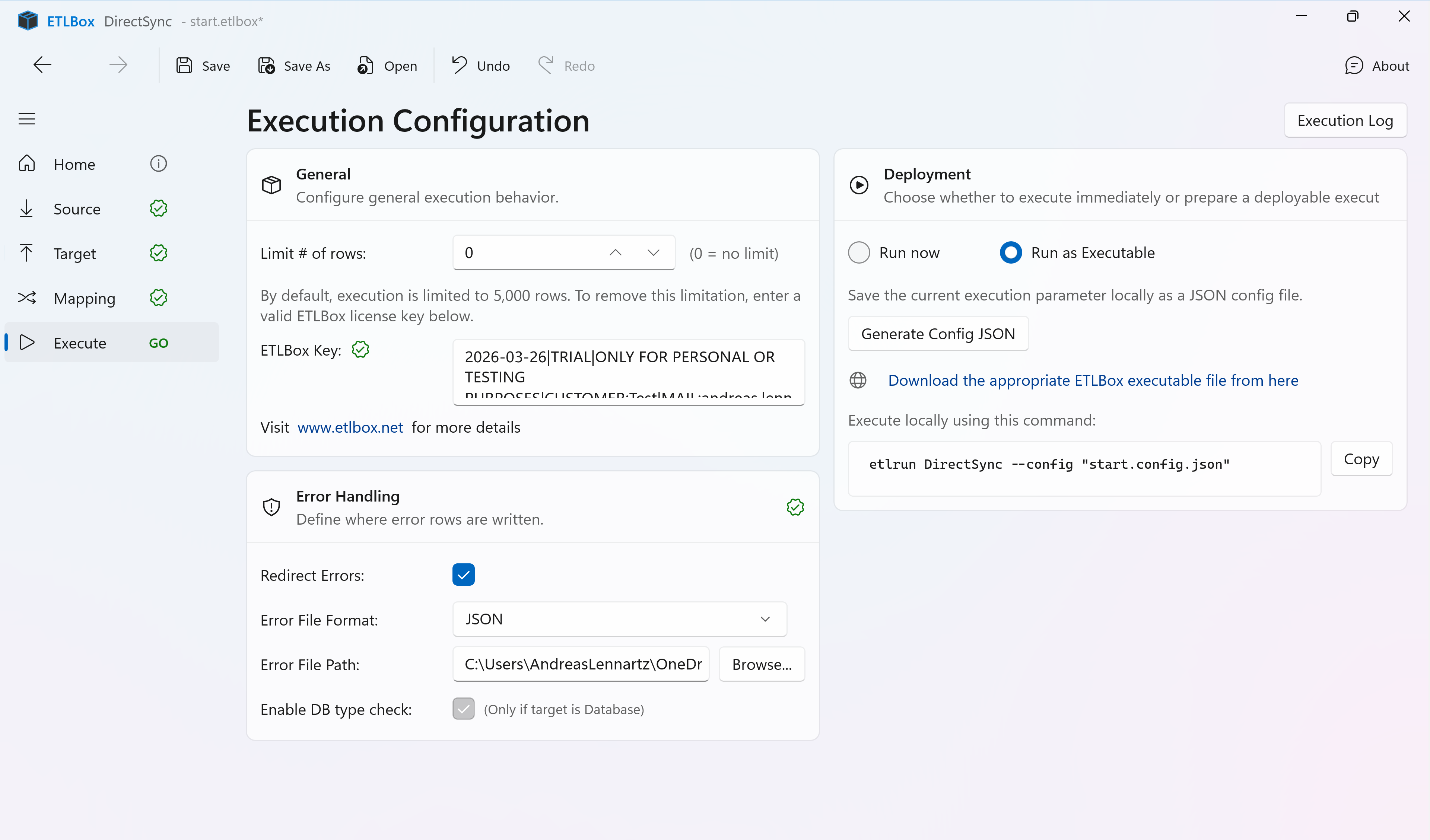The width and height of the screenshot is (1430, 840).
Task: Uncheck the Redirect Errors checkbox
Action: point(463,575)
